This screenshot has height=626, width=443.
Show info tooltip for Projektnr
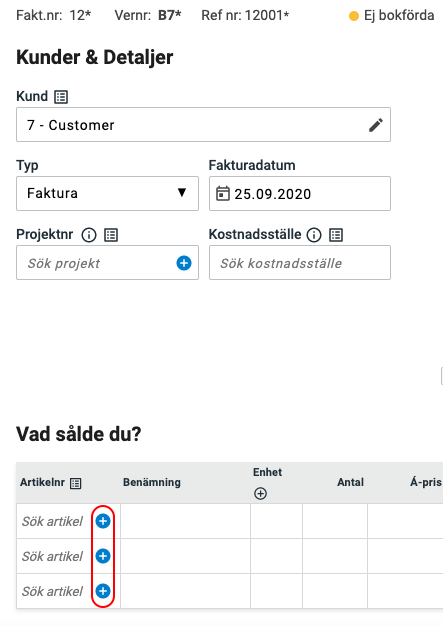click(x=89, y=235)
